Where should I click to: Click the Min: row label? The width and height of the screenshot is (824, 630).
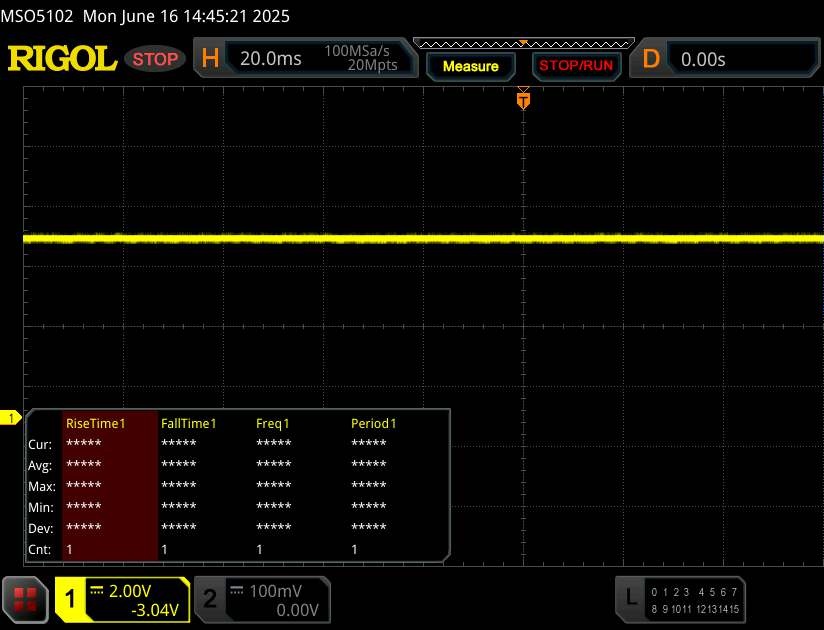(40, 508)
